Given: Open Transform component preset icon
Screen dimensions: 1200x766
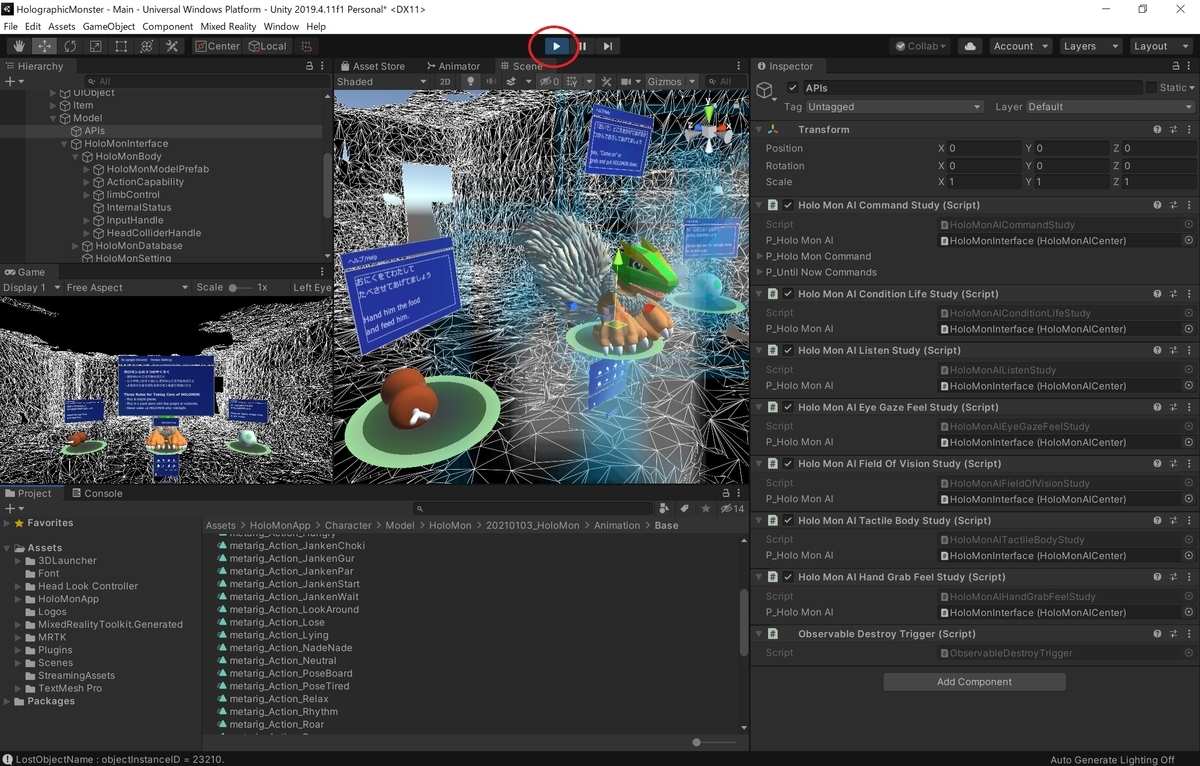Looking at the screenshot, I should coord(1173,129).
